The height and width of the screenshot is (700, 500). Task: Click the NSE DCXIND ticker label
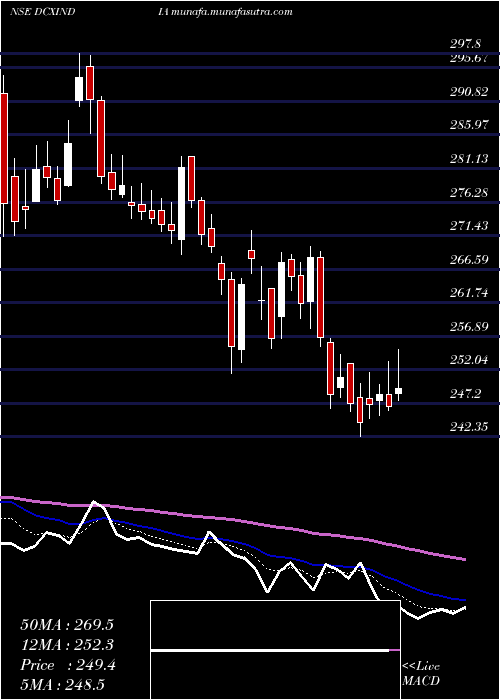(42, 12)
